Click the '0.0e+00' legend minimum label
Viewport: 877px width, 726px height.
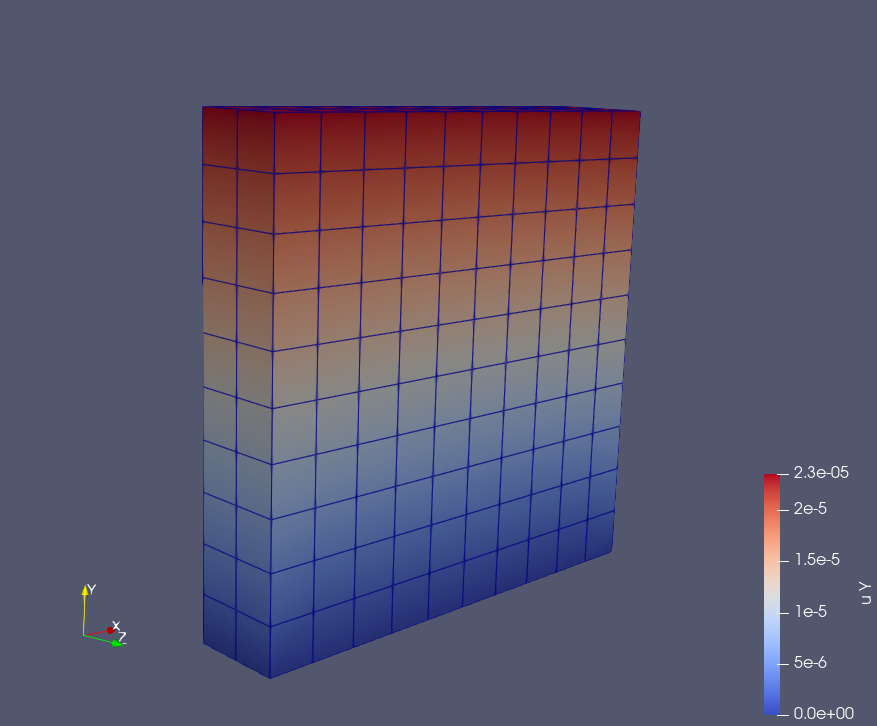tap(823, 713)
